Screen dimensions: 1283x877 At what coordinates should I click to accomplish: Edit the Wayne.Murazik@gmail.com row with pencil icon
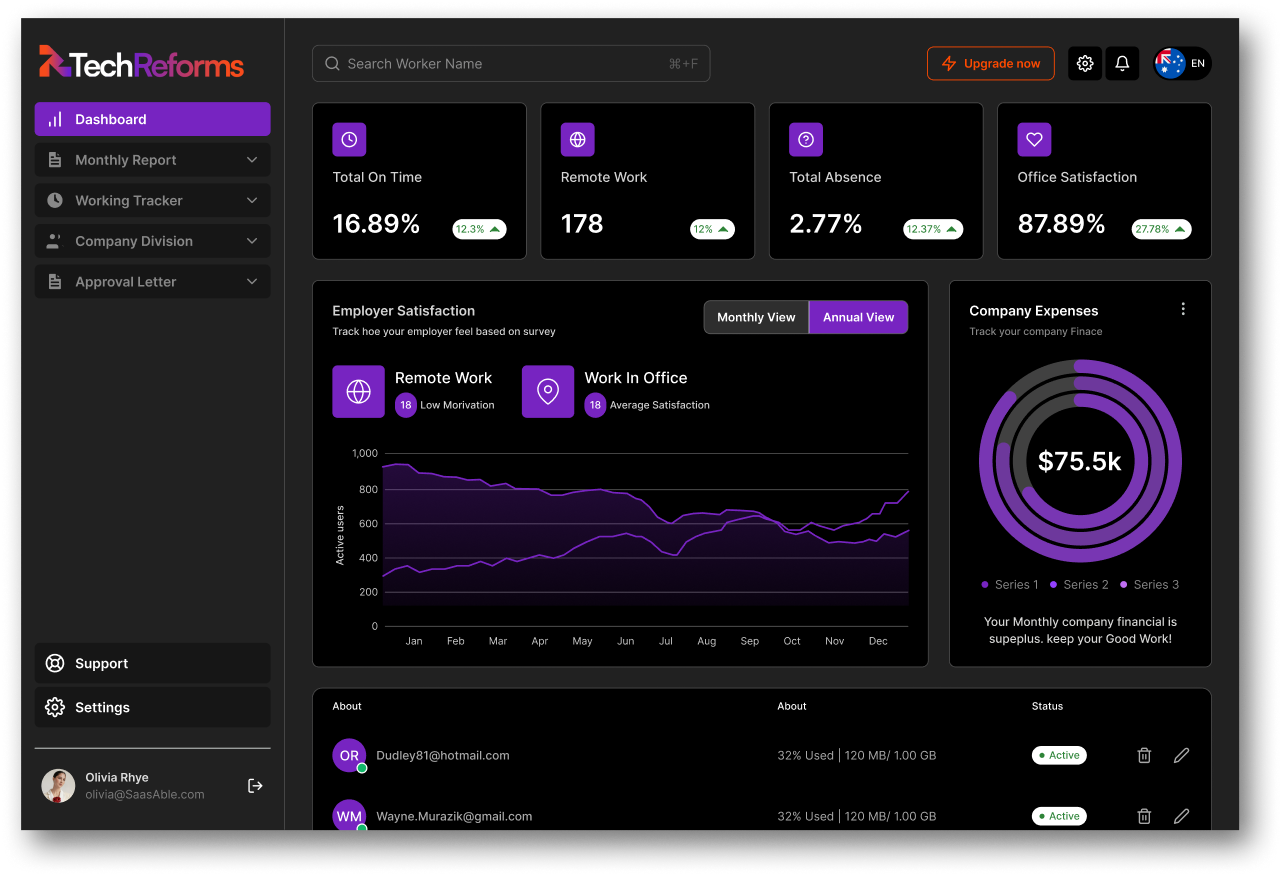point(1181,816)
